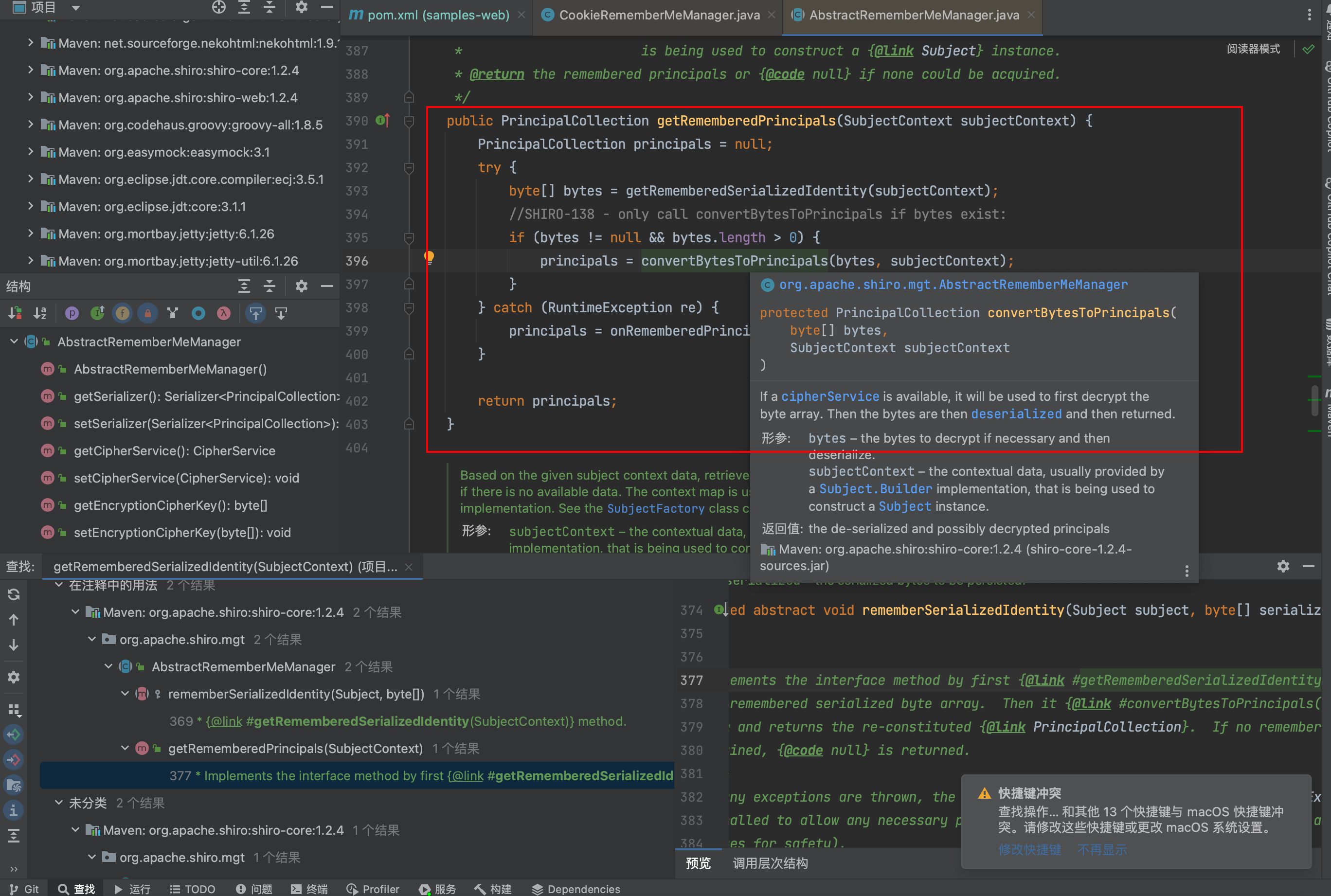
Task: Hide the Structure panel with minus icon
Action: pyautogui.click(x=327, y=286)
